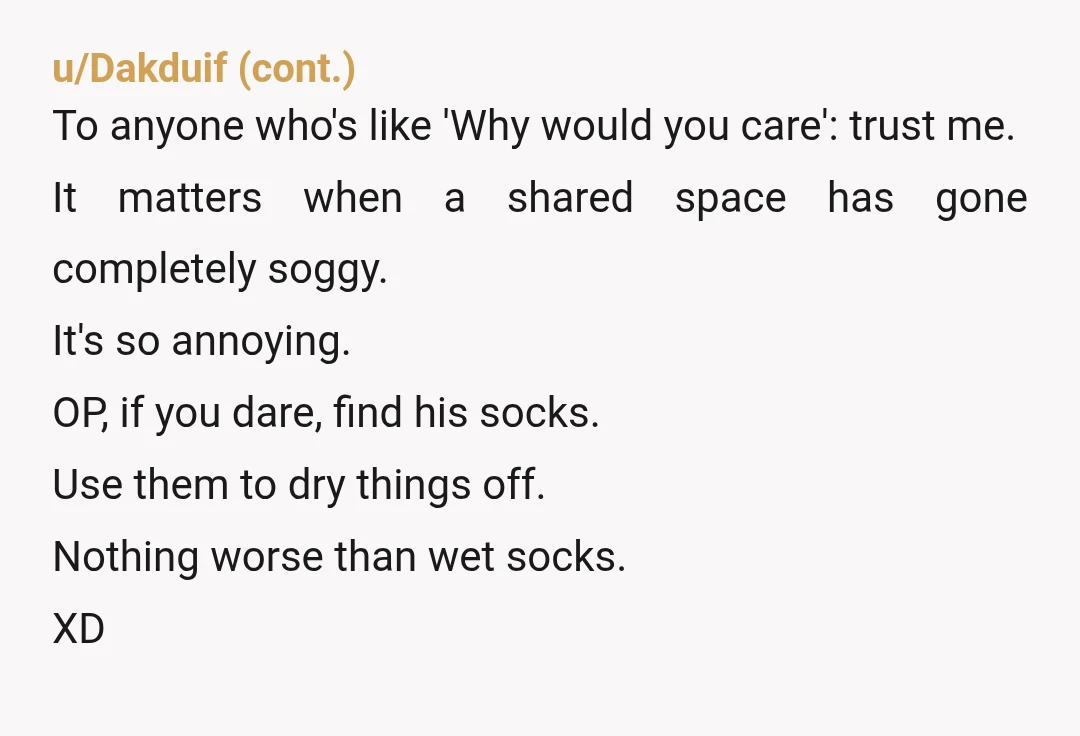
Task: Click the word 'soggy.'
Action: click(328, 271)
